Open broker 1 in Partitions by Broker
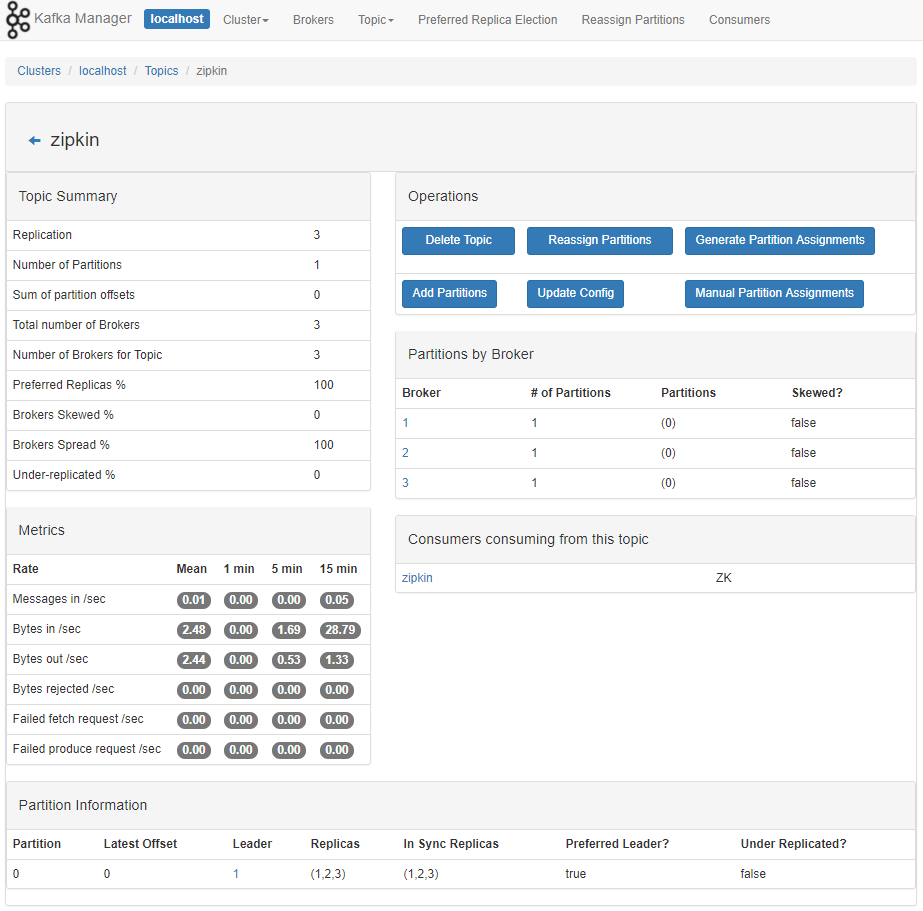 pyautogui.click(x=406, y=423)
